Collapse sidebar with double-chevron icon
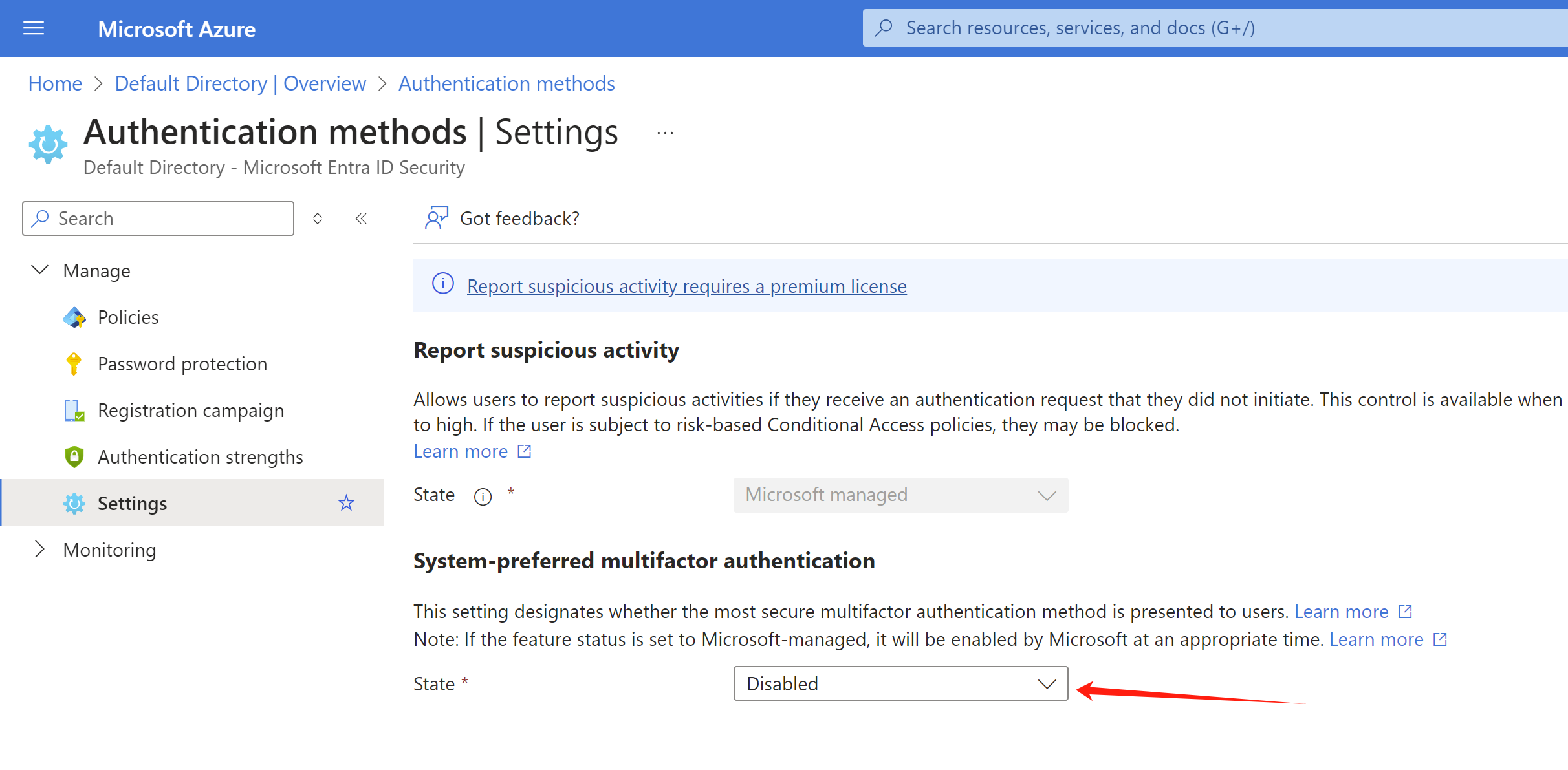 pyautogui.click(x=361, y=219)
